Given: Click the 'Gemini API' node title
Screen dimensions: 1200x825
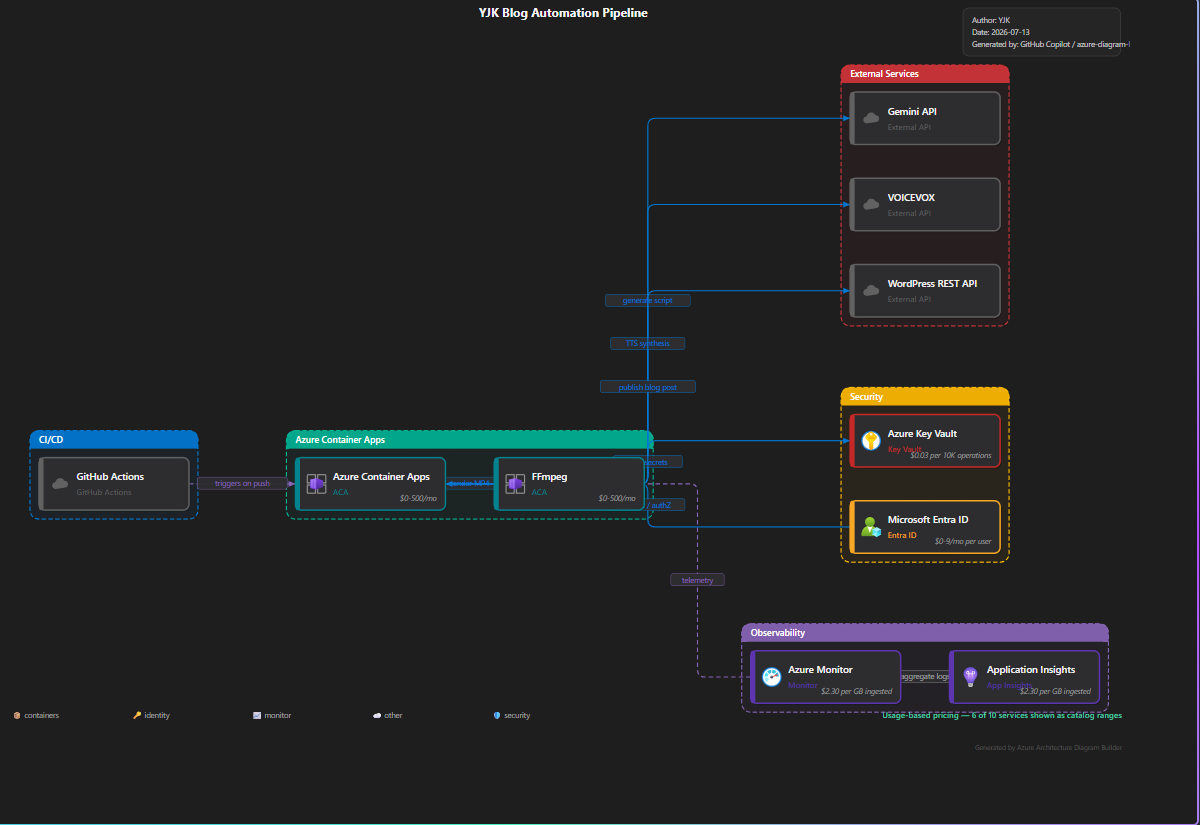Looking at the screenshot, I should click(912, 111).
